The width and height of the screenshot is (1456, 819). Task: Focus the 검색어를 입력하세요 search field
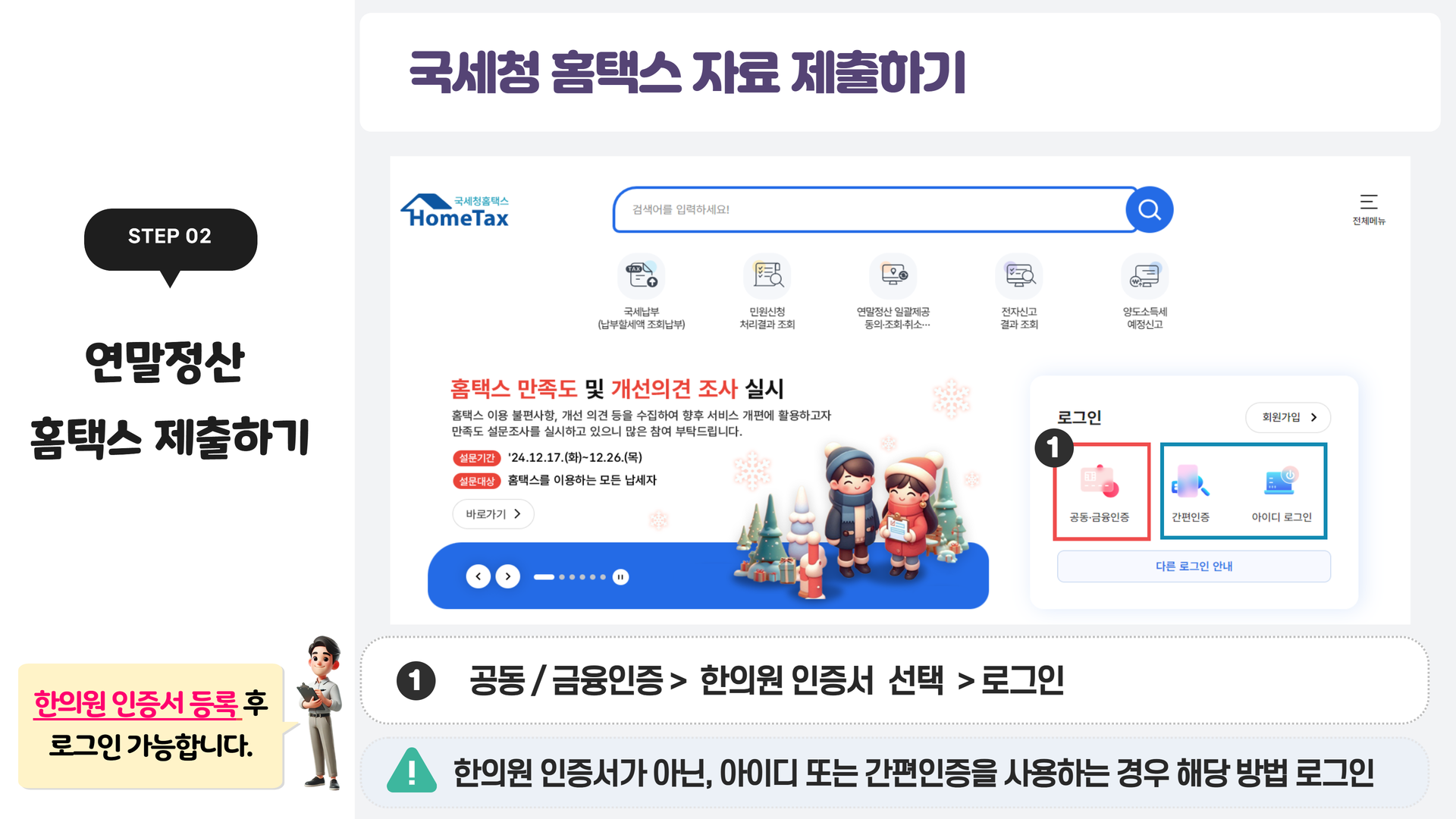tap(870, 209)
